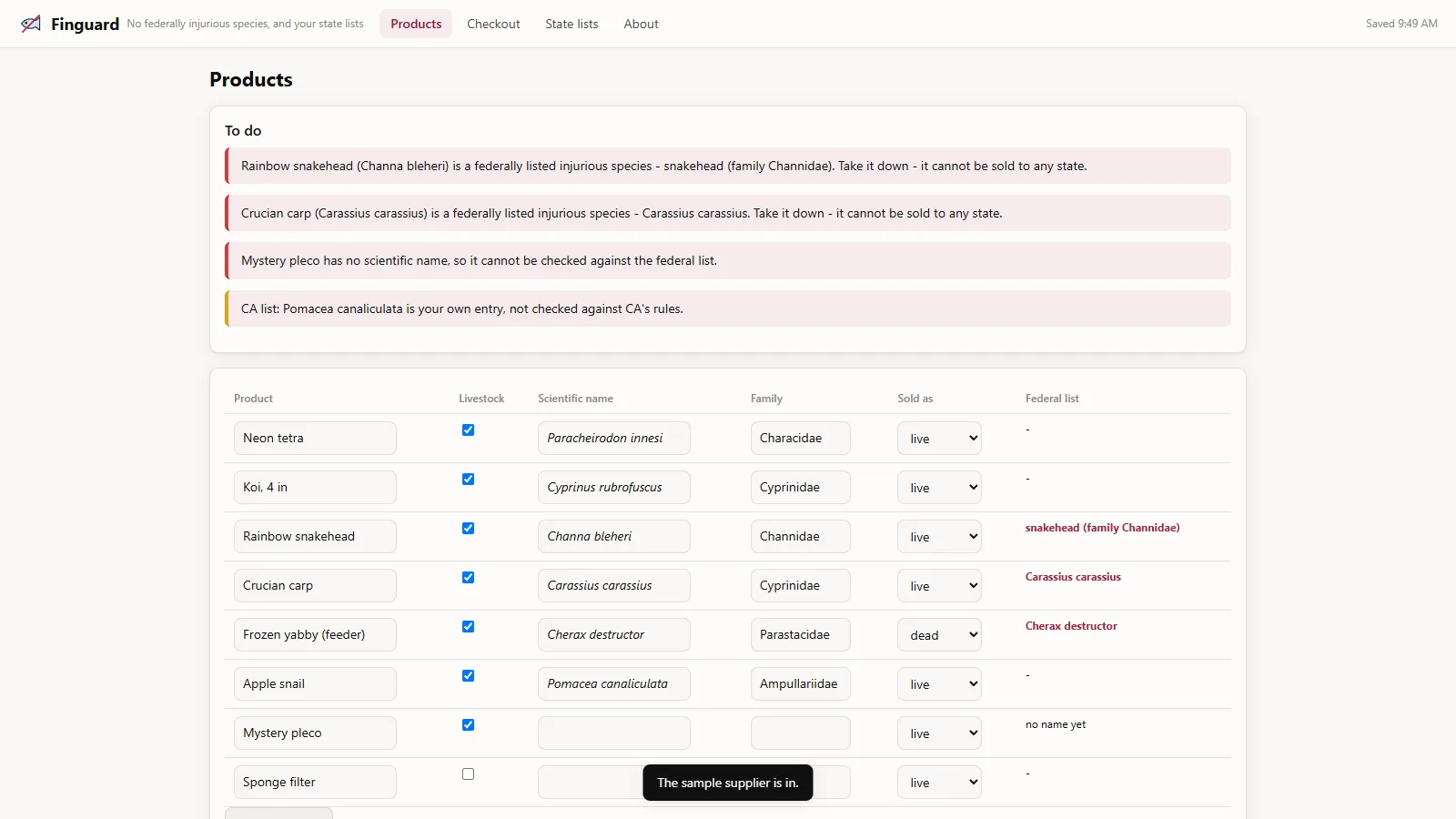Click the Sponge filter product name field
Viewport: 1456px width, 819px height.
[x=315, y=783]
